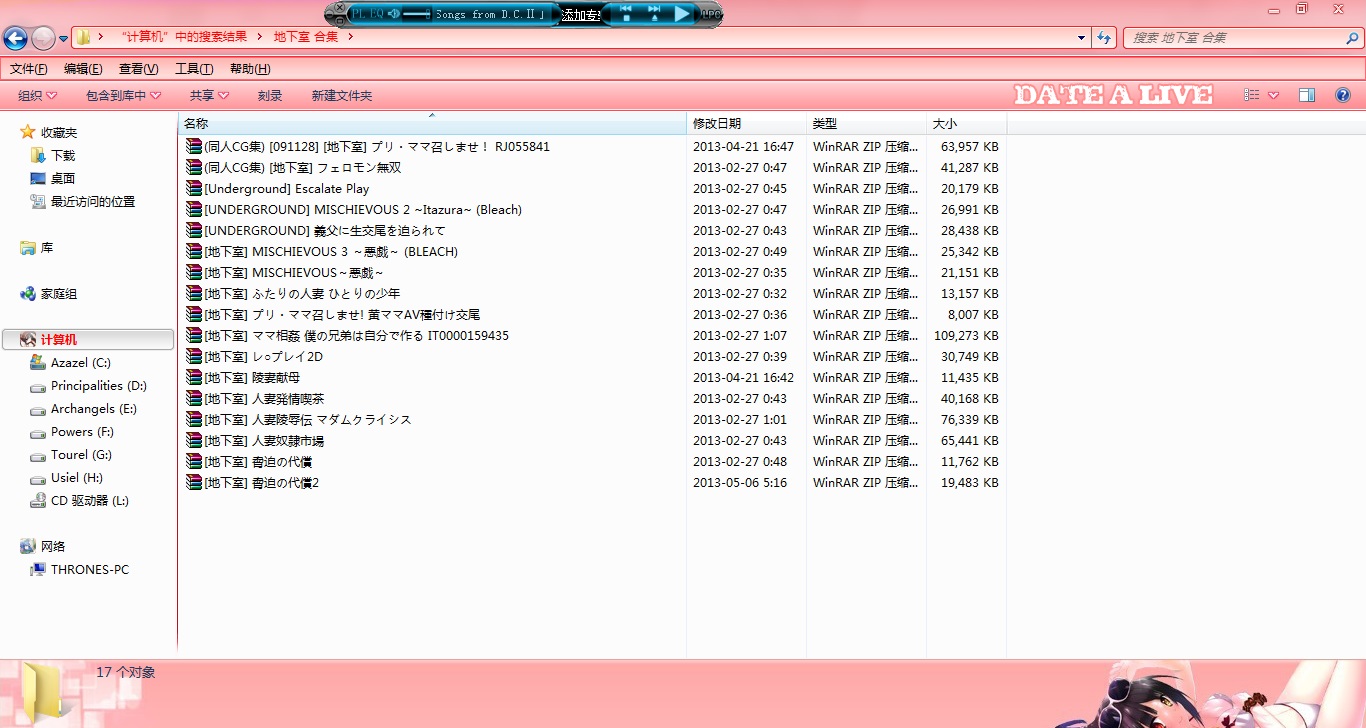Go back with the Back arrow button
This screenshot has width=1366, height=728.
[x=15, y=38]
